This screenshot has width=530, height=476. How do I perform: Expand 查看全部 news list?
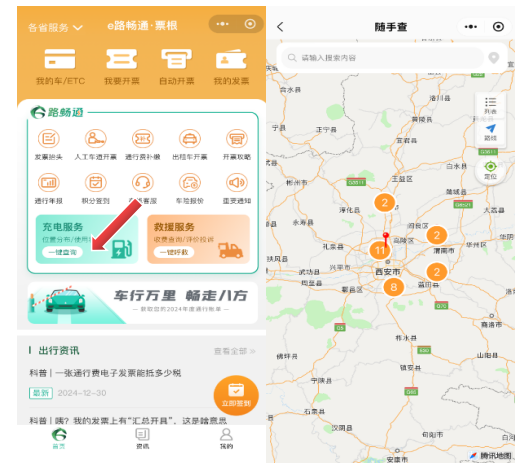click(x=235, y=351)
